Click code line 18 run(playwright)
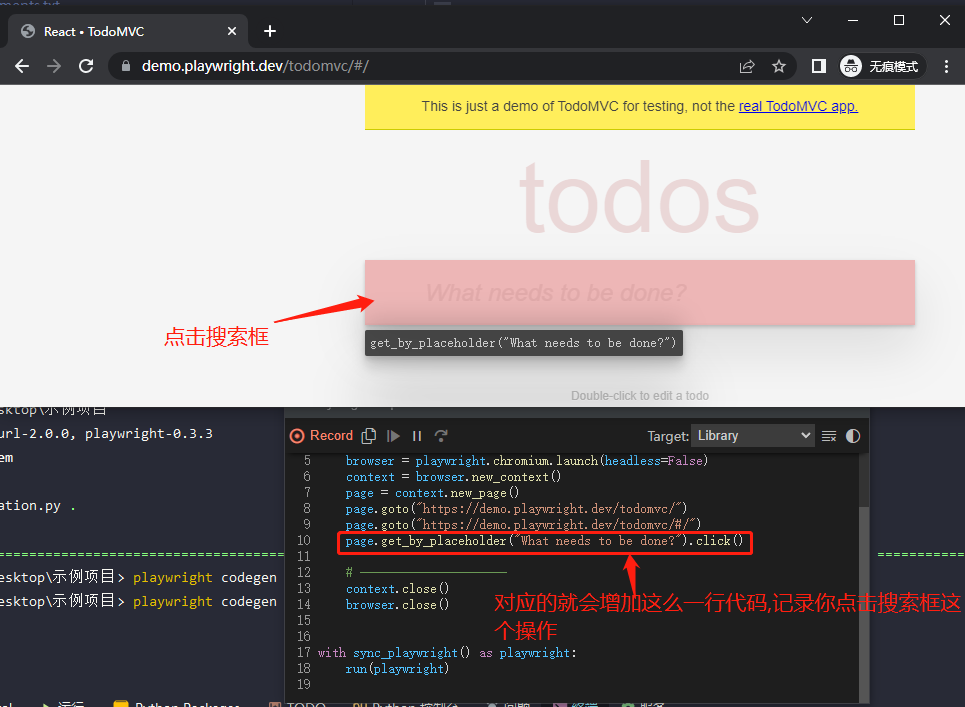965x707 pixels. pyautogui.click(x=397, y=669)
